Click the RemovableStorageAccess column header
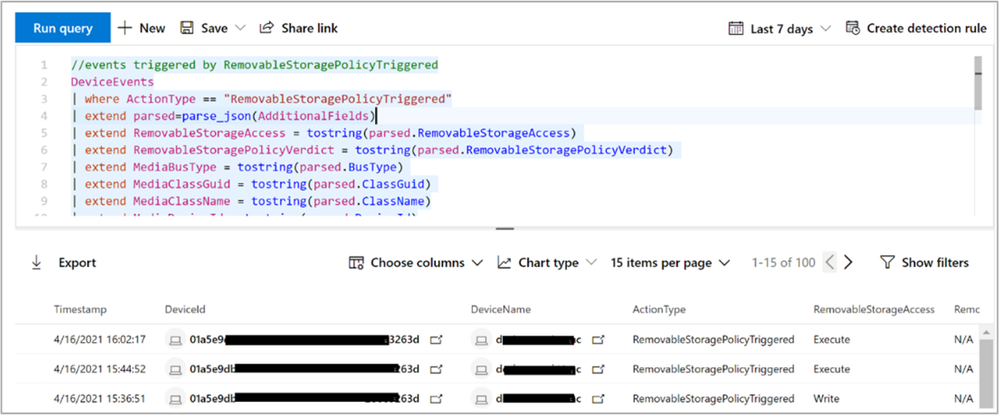 [x=874, y=309]
